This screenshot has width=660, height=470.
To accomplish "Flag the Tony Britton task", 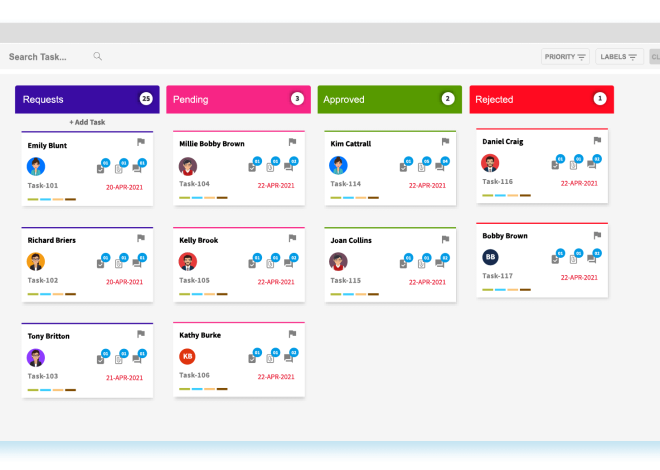I will point(141,334).
